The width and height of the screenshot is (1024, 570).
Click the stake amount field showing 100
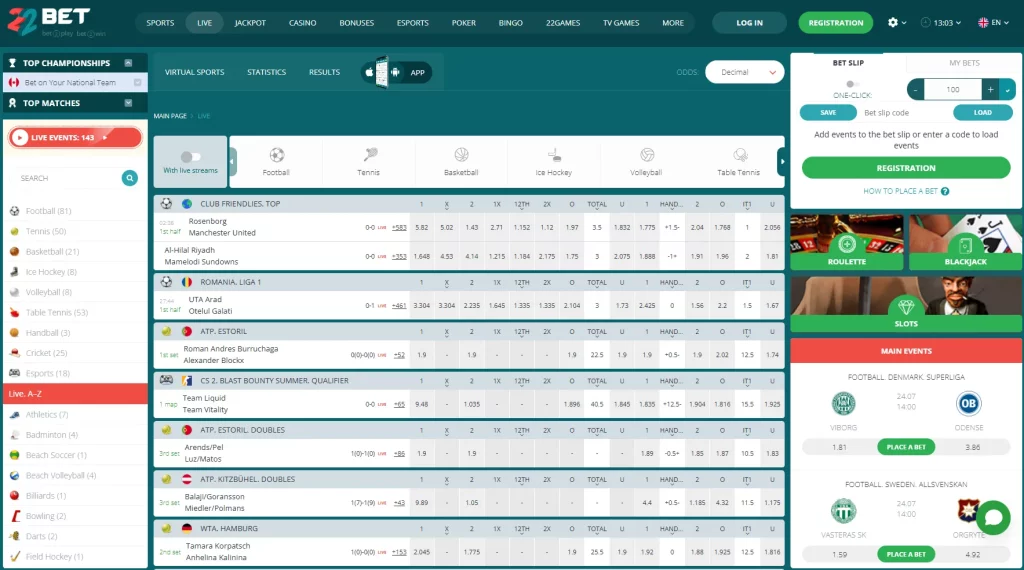point(953,89)
